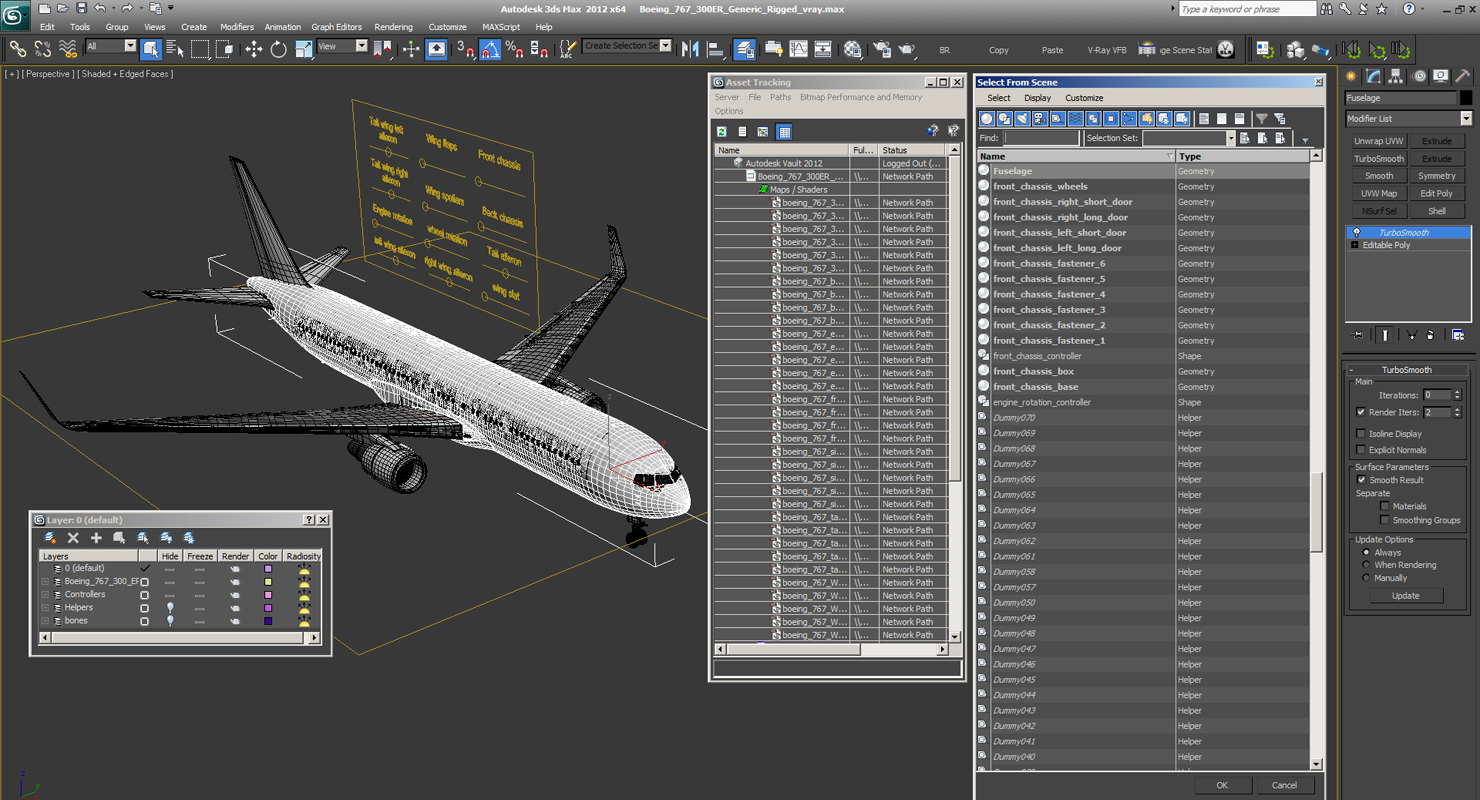Open the Modifiers menu
This screenshot has height=800, width=1480.
tap(237, 27)
